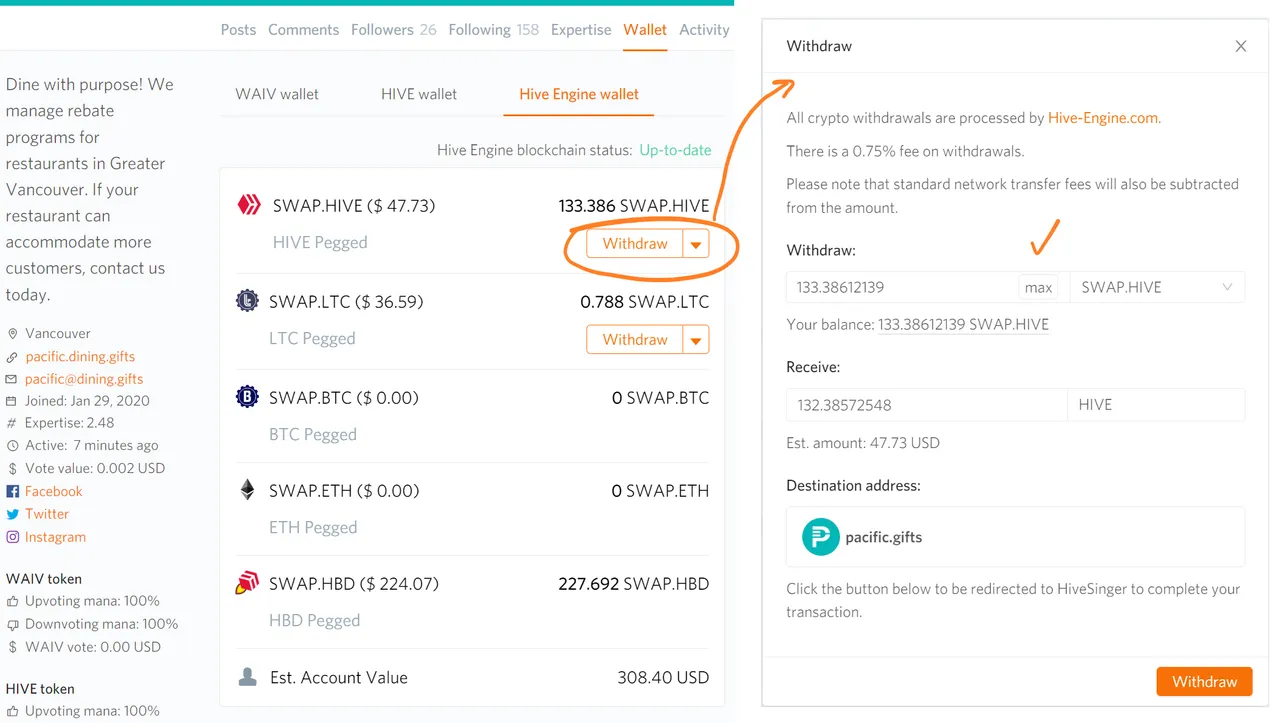This screenshot has height=723, width=1280.
Task: Click the max button in Withdraw field
Action: [x=1038, y=287]
